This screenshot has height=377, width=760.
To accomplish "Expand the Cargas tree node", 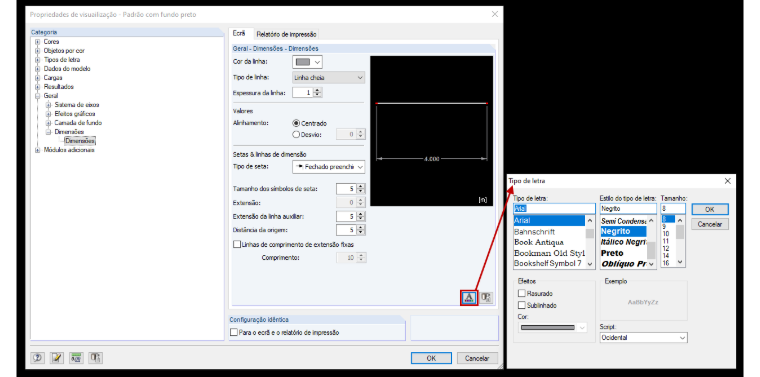I will (38, 78).
